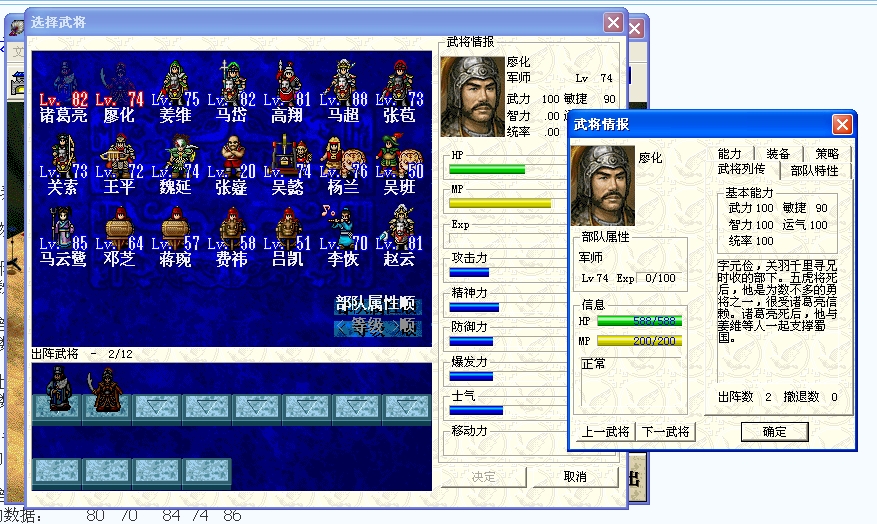
Task: Click the blue 士气 stat bar
Action: [476, 410]
